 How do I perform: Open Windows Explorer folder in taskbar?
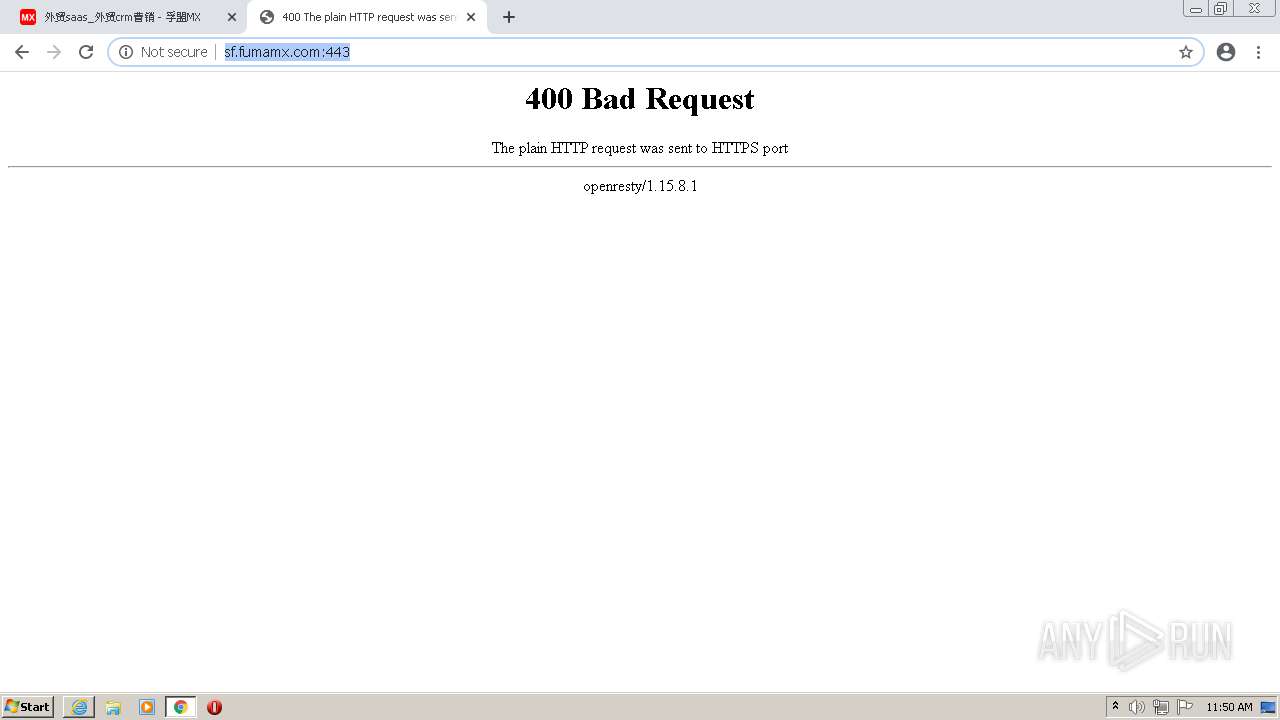(x=113, y=707)
